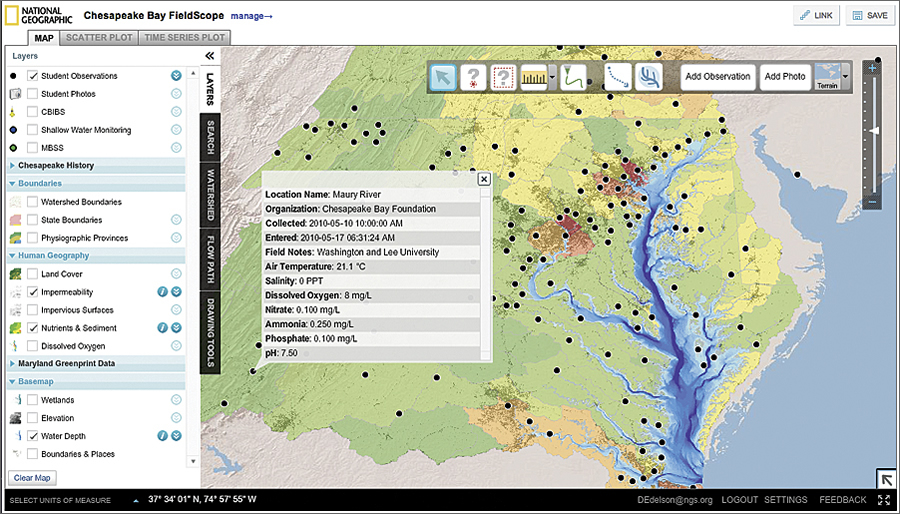Click the LINK button
900x514 pixels.
817,15
